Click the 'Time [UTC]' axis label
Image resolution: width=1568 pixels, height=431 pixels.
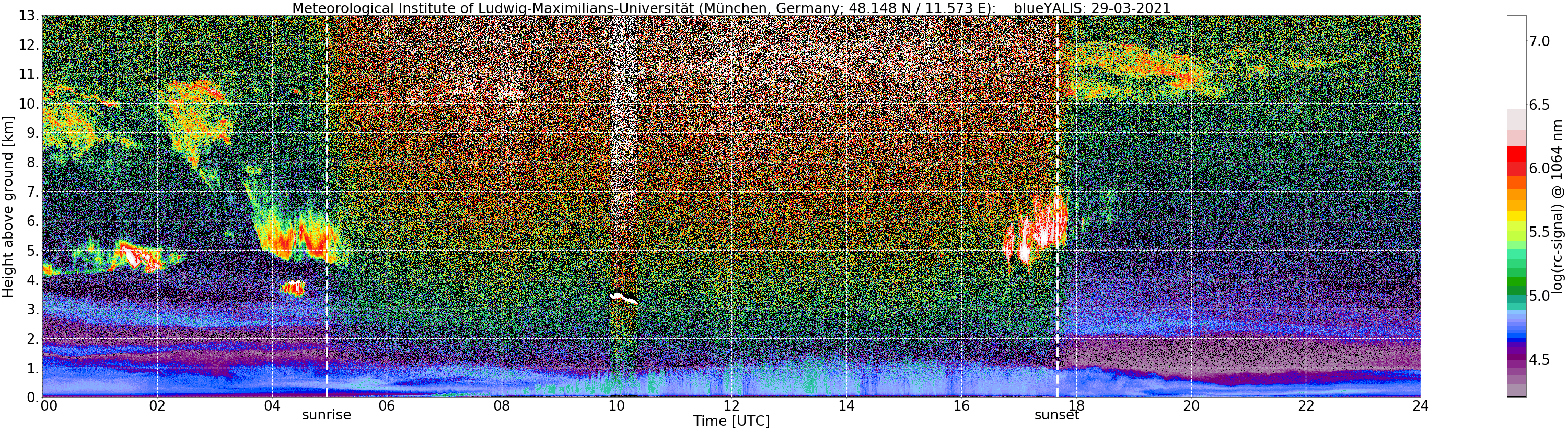pyautogui.click(x=731, y=421)
